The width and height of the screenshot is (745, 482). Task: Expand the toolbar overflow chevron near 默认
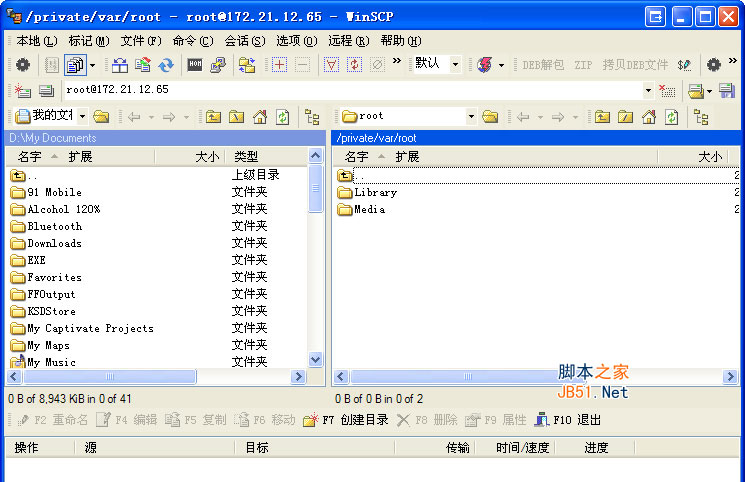397,60
